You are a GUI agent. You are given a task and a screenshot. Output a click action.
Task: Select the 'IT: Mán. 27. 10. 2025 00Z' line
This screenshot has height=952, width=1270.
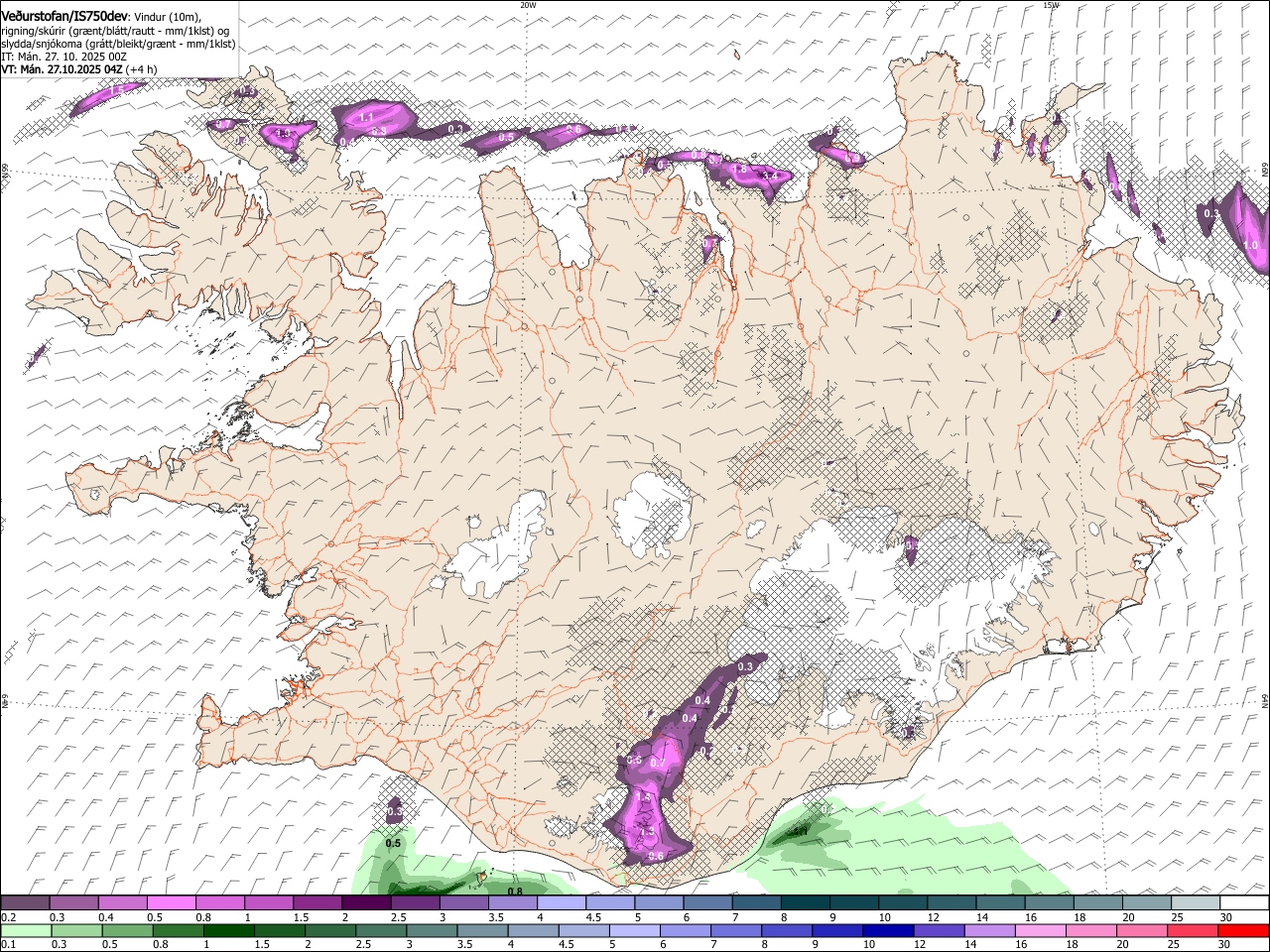click(x=64, y=57)
